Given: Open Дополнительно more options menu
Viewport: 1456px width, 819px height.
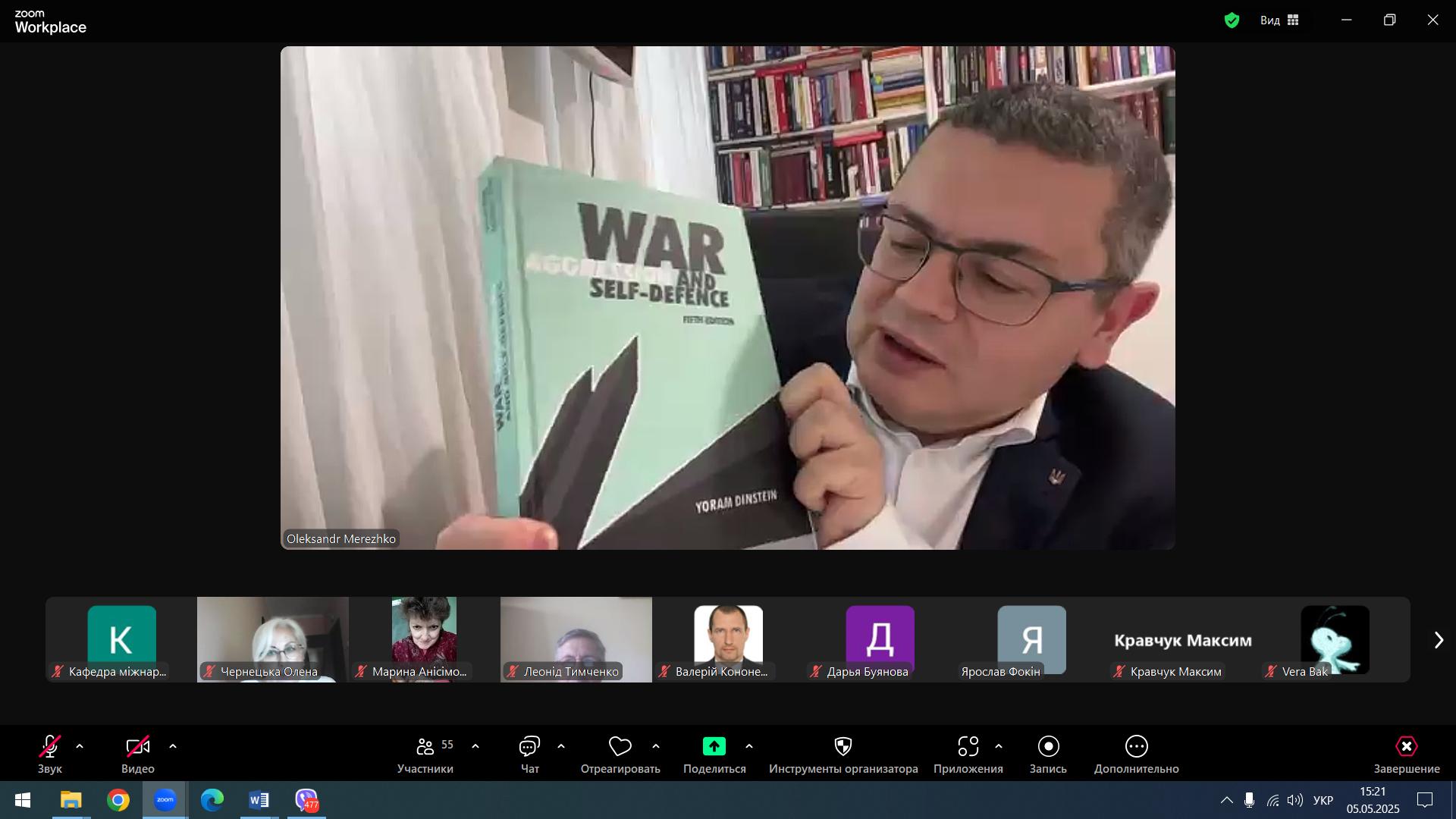Looking at the screenshot, I should (1136, 755).
